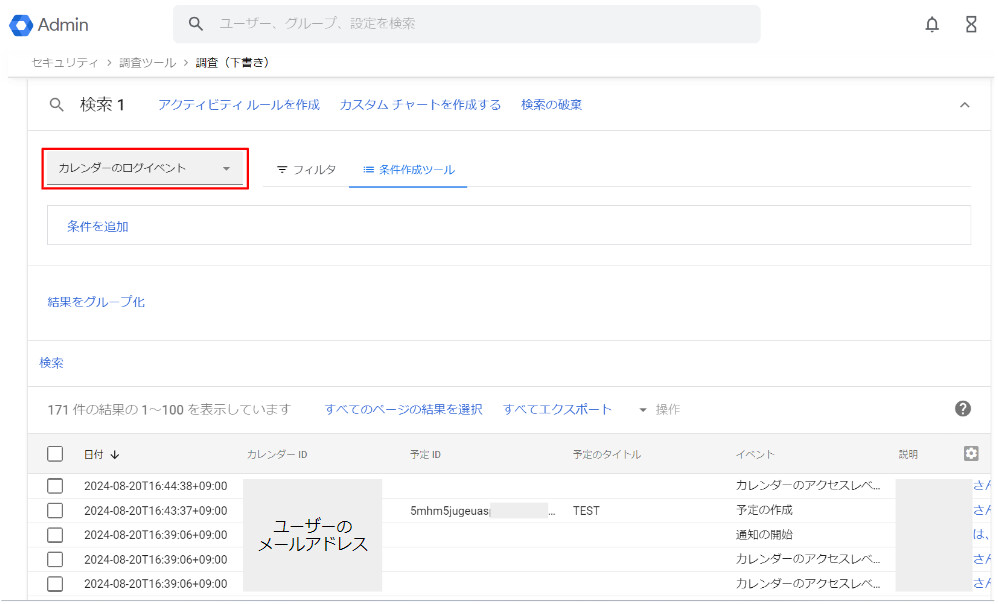Screen dimensions: 998x604
Task: Open the notifications bell icon
Action: point(932,24)
